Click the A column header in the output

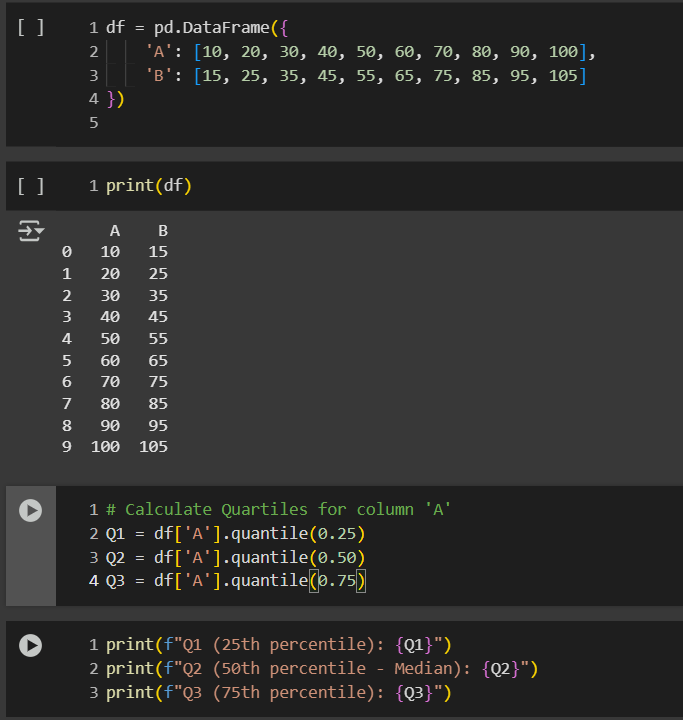tap(114, 231)
